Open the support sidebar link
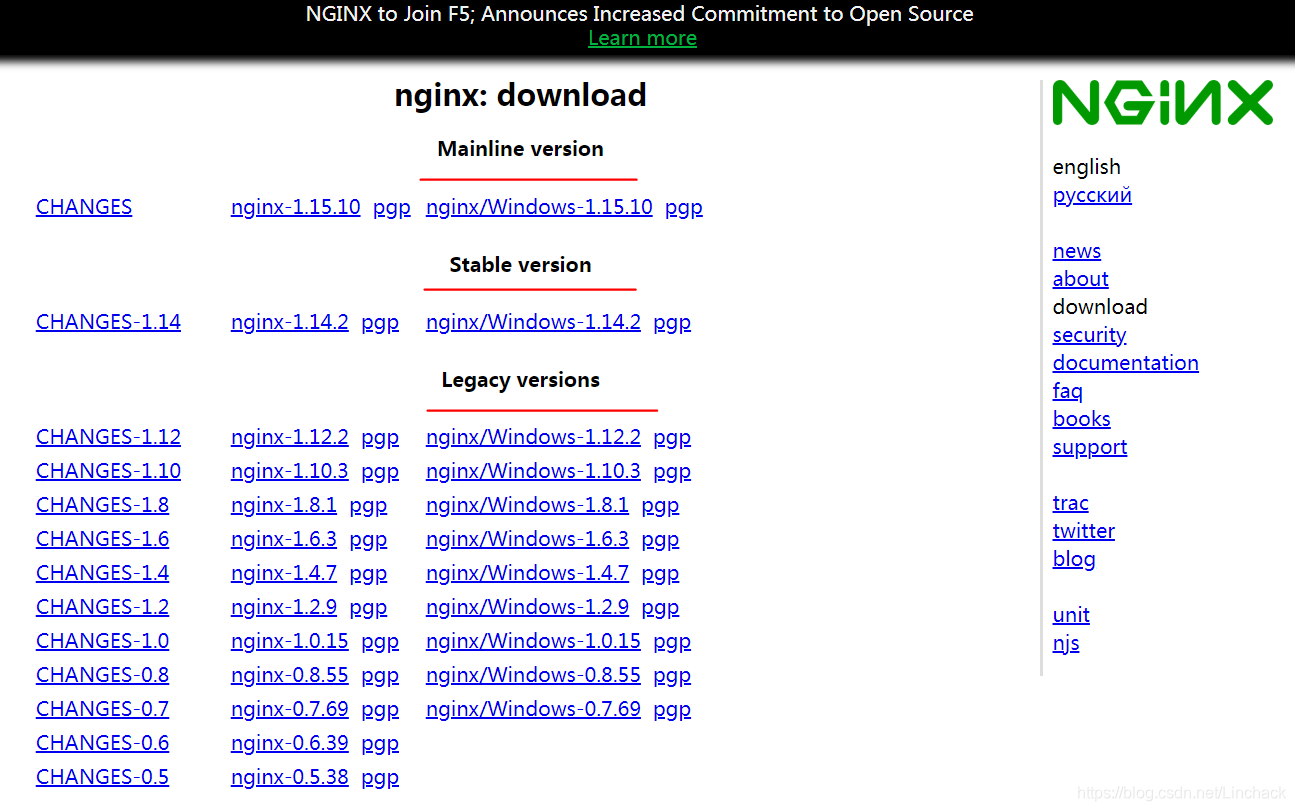Image resolution: width=1295 pixels, height=811 pixels. (1089, 447)
